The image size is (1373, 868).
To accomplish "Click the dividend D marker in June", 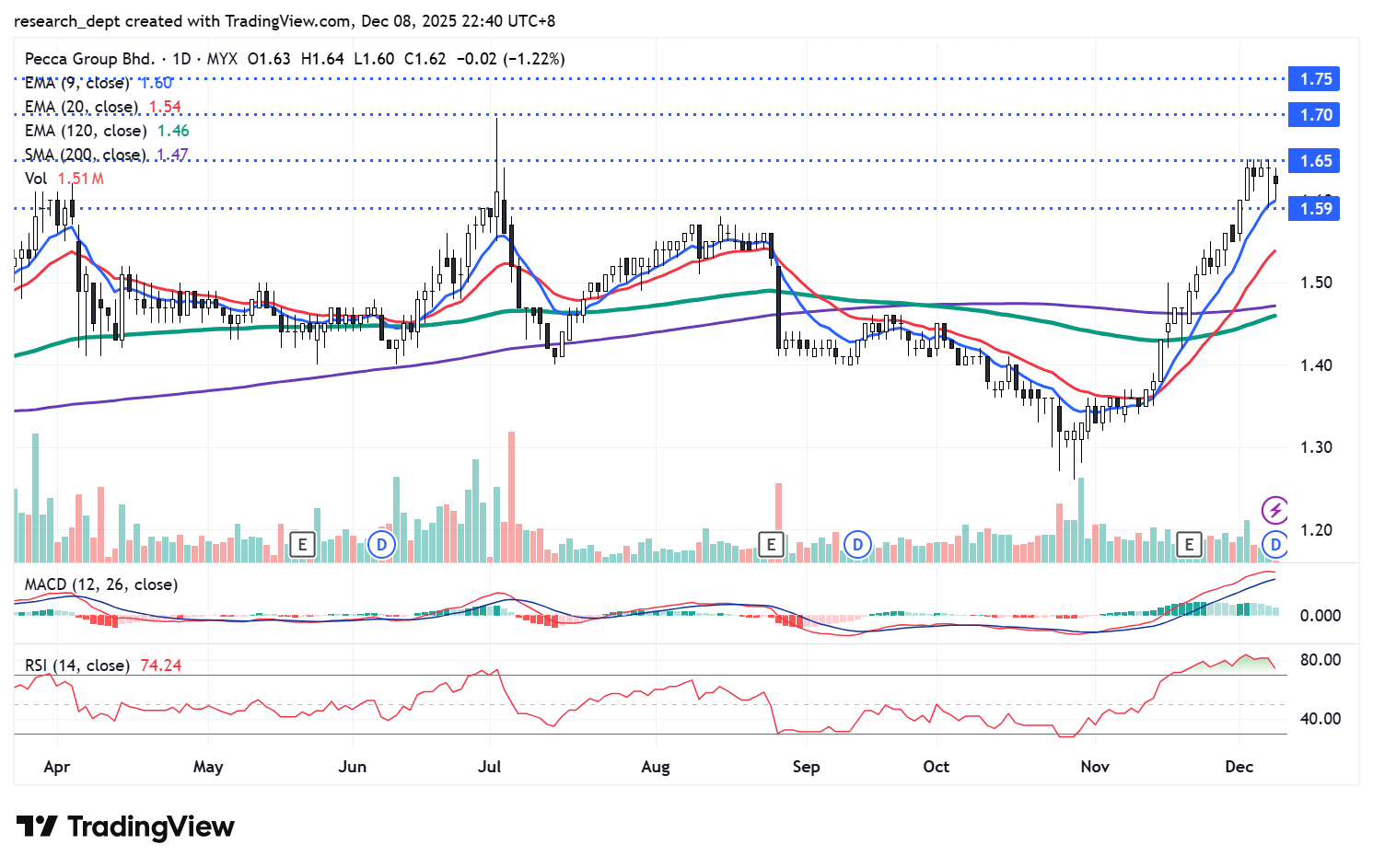I will point(381,545).
